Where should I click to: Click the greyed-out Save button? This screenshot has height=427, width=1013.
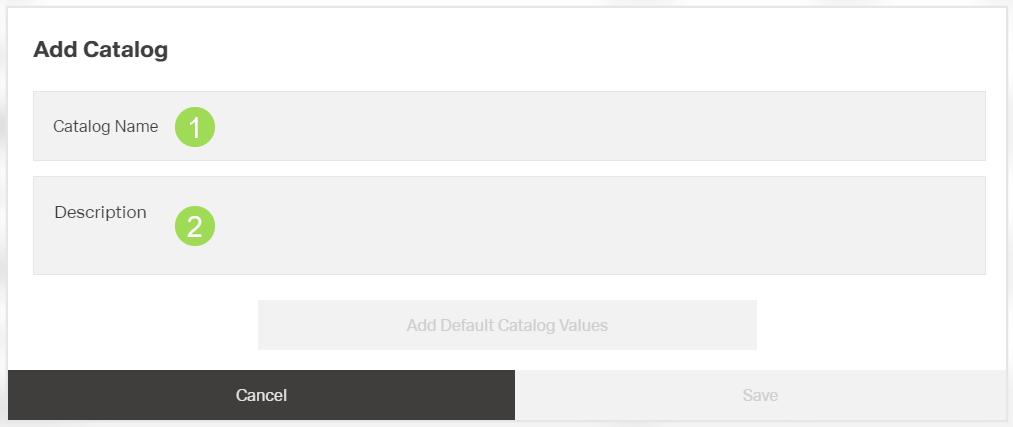tap(760, 395)
